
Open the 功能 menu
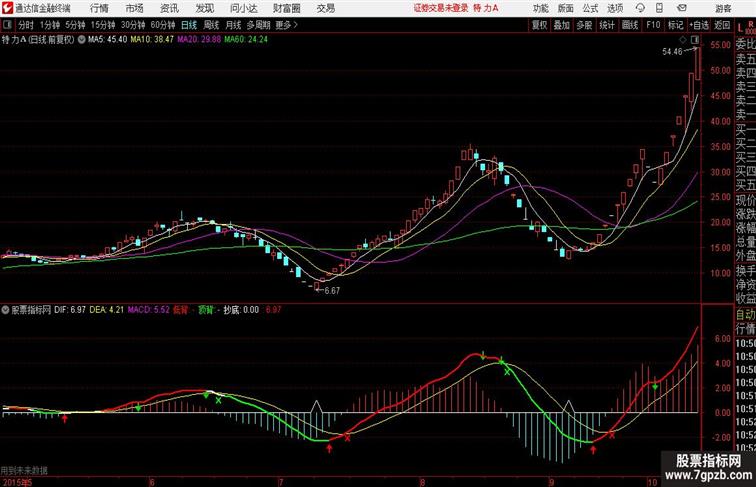pyautogui.click(x=541, y=8)
